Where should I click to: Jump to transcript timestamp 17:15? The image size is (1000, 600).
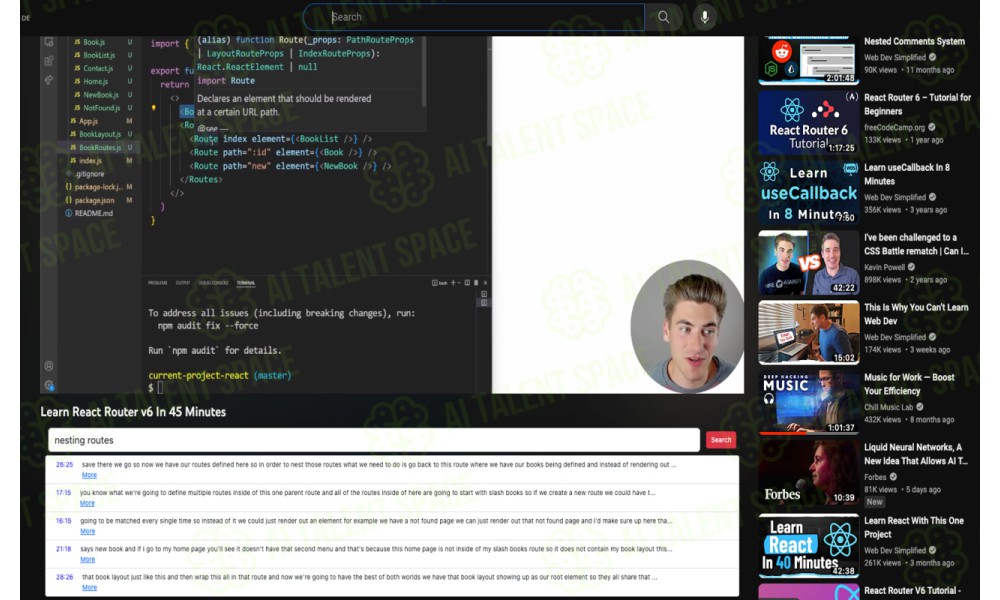pyautogui.click(x=63, y=493)
